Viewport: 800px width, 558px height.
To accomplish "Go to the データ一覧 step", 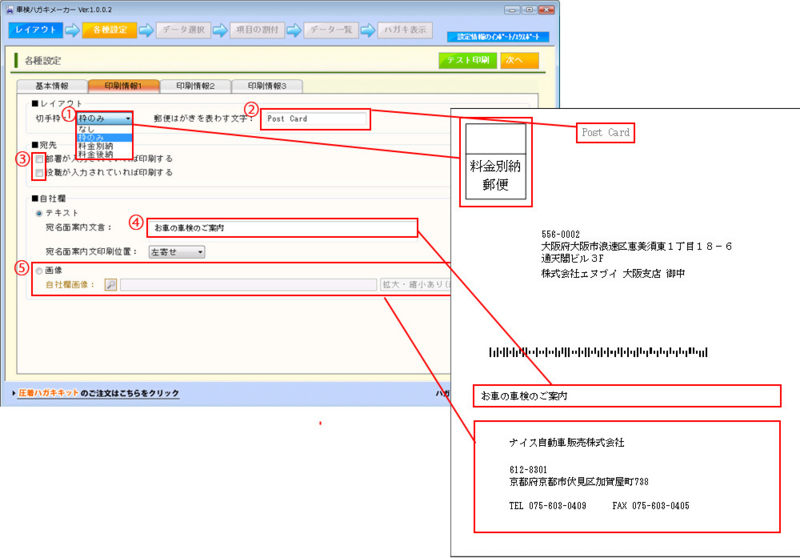I will pyautogui.click(x=331, y=30).
